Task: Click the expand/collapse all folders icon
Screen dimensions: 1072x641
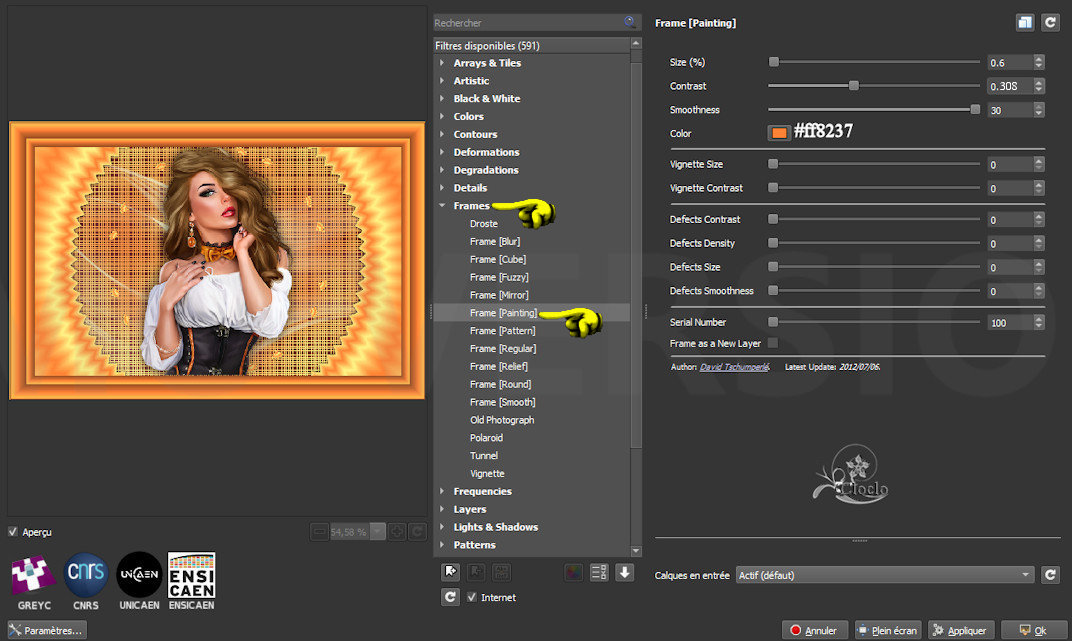Action: 599,573
